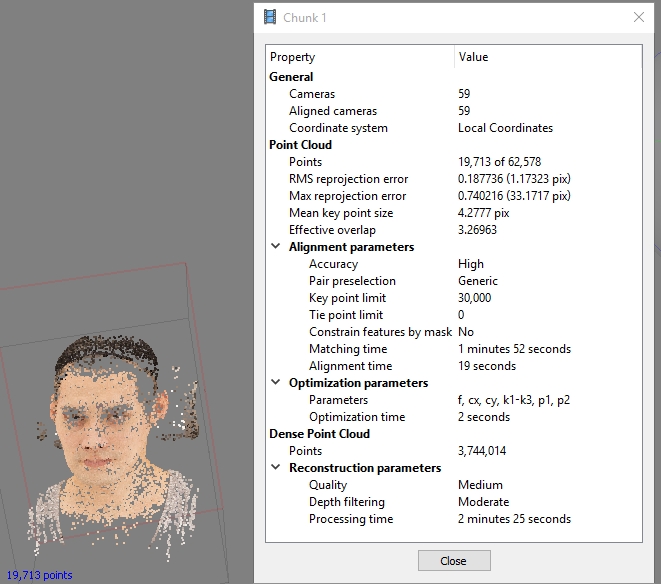The image size is (661, 584).
Task: Close the dialog with the X button
Action: click(x=639, y=17)
